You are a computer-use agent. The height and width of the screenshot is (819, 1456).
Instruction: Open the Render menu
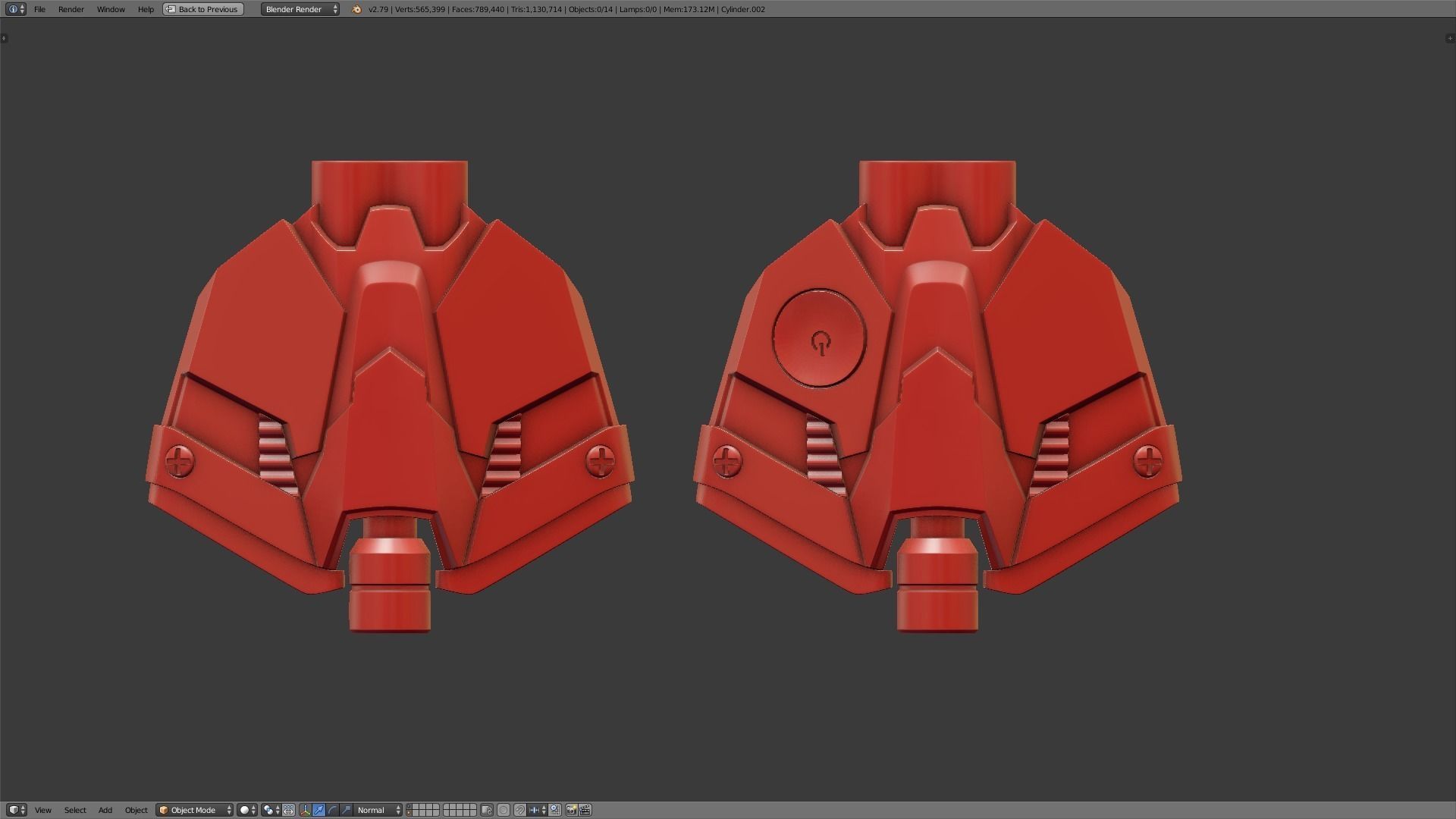(71, 9)
